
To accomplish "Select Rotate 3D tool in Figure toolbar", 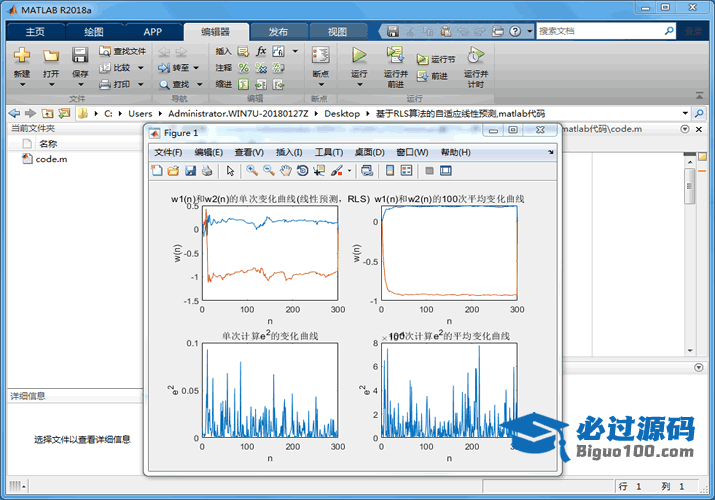I will (x=302, y=170).
